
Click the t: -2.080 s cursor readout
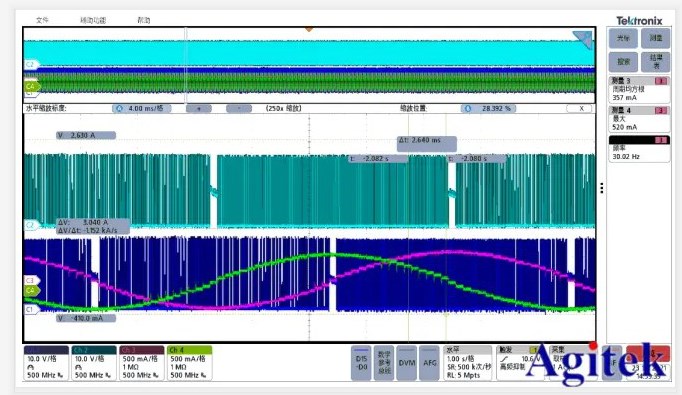tap(477, 159)
